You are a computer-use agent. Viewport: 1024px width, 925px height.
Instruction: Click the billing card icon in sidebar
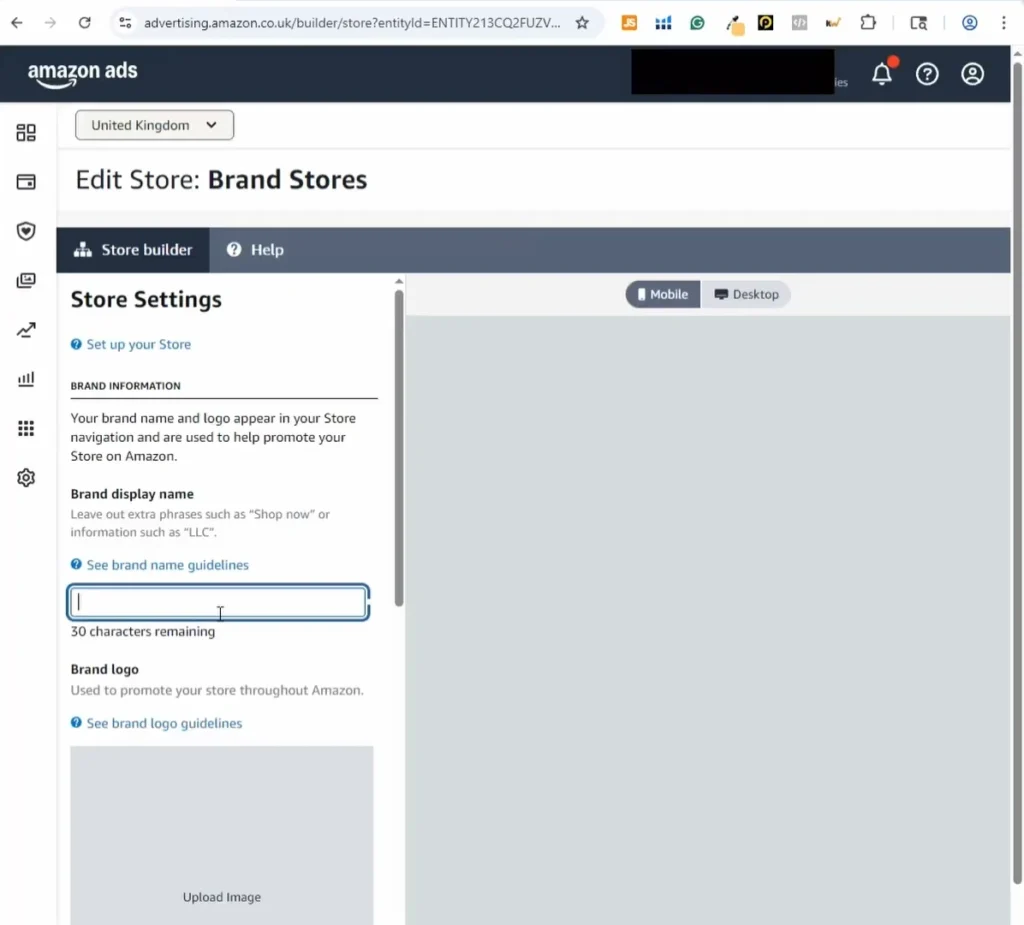click(x=26, y=182)
